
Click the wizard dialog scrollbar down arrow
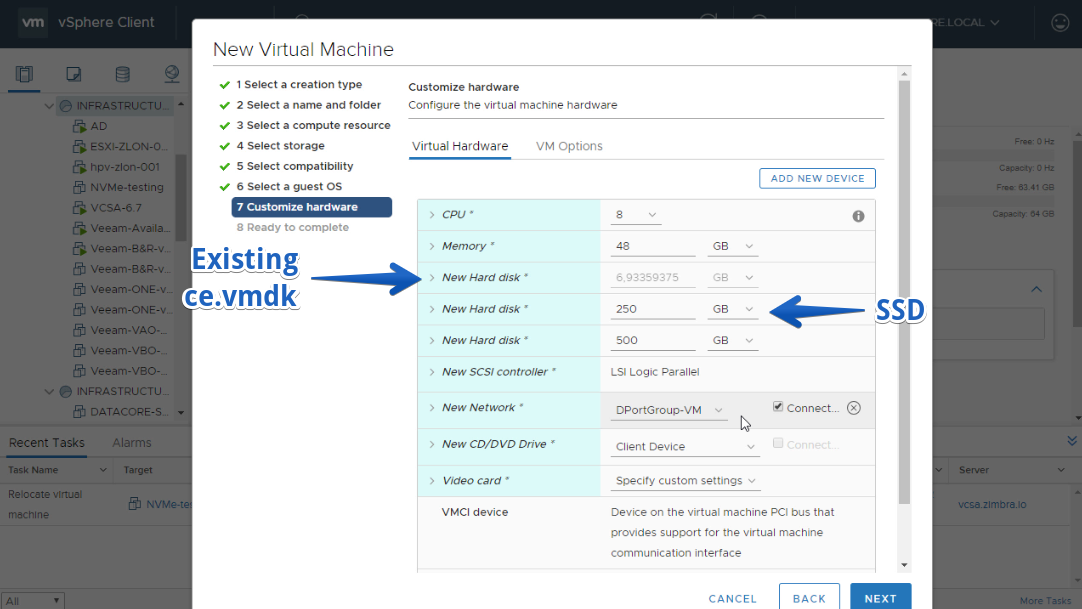[x=904, y=566]
